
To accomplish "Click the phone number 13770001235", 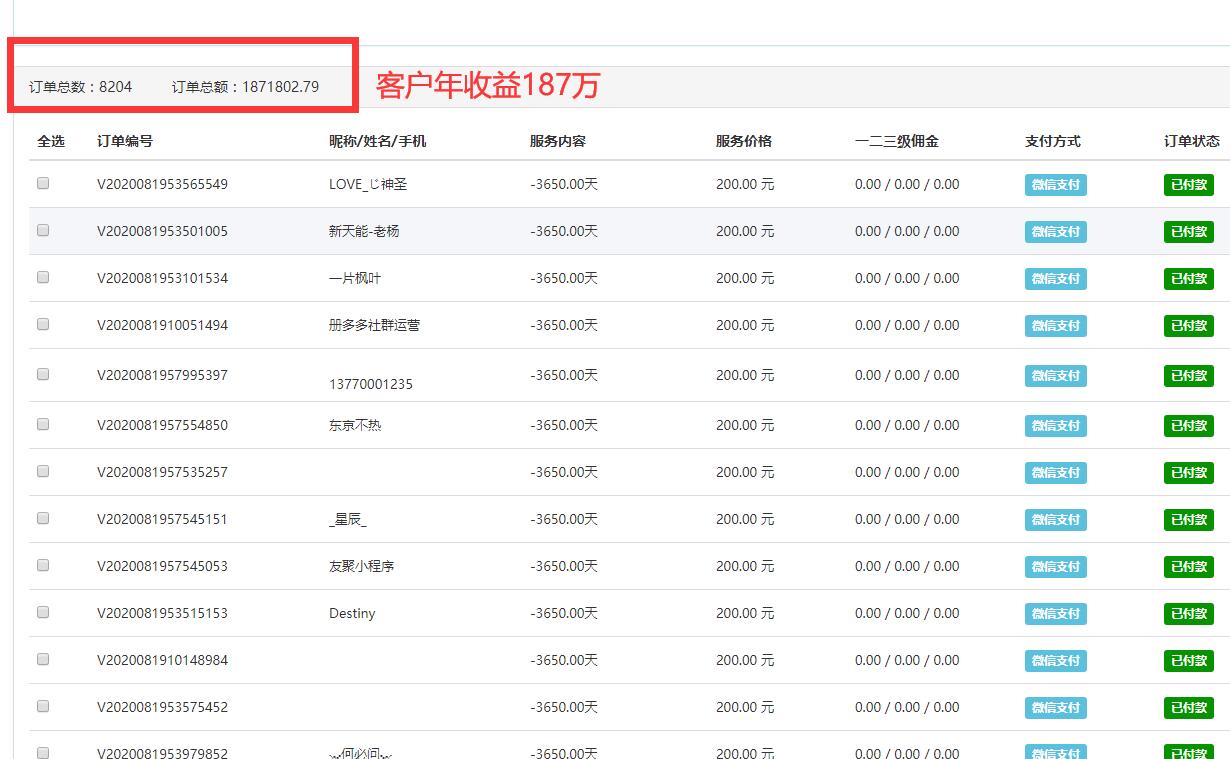I will click(370, 384).
